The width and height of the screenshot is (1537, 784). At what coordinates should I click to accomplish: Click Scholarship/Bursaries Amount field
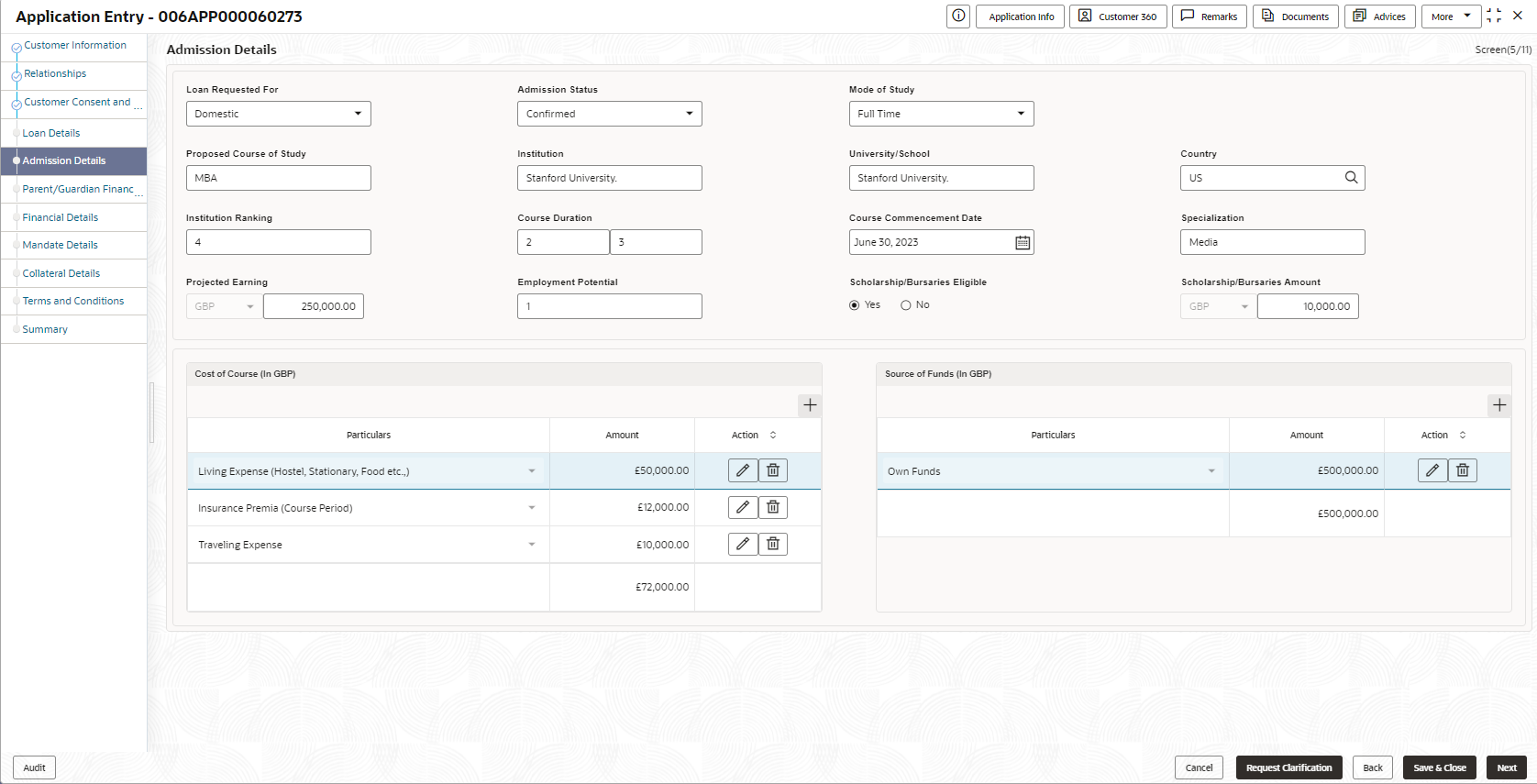pos(1308,306)
